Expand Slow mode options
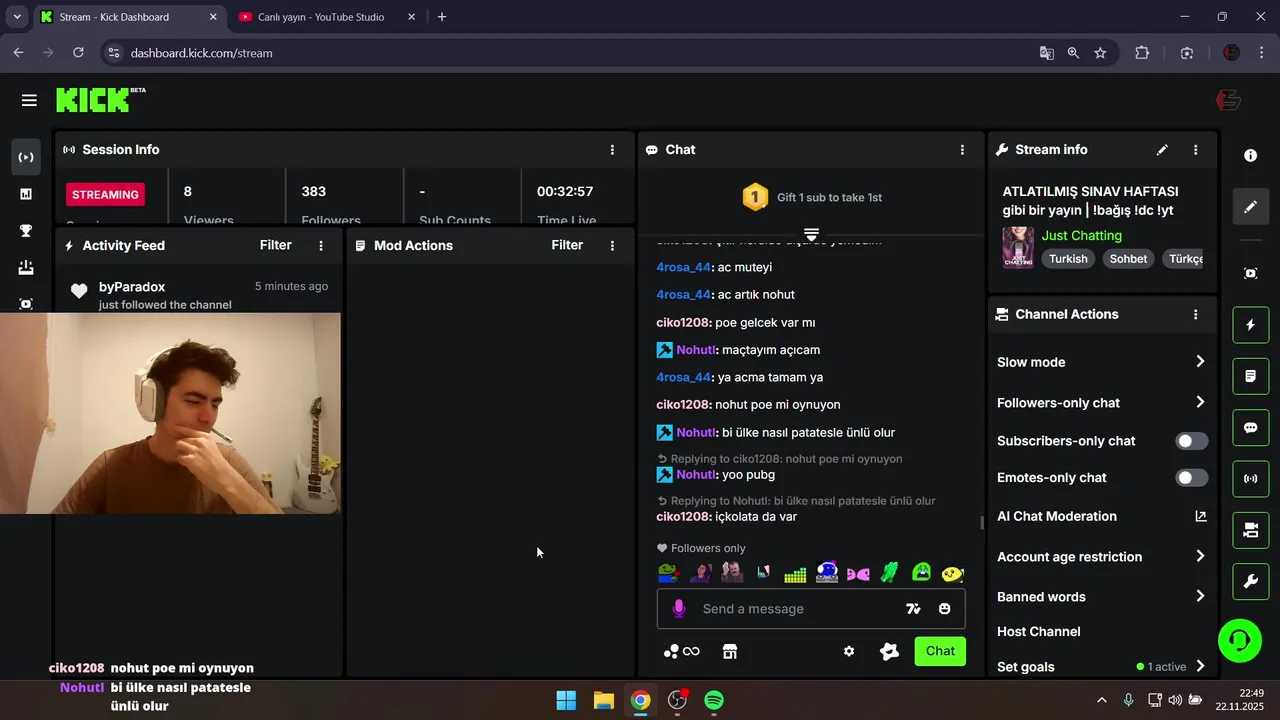The height and width of the screenshot is (720, 1280). click(x=1200, y=362)
